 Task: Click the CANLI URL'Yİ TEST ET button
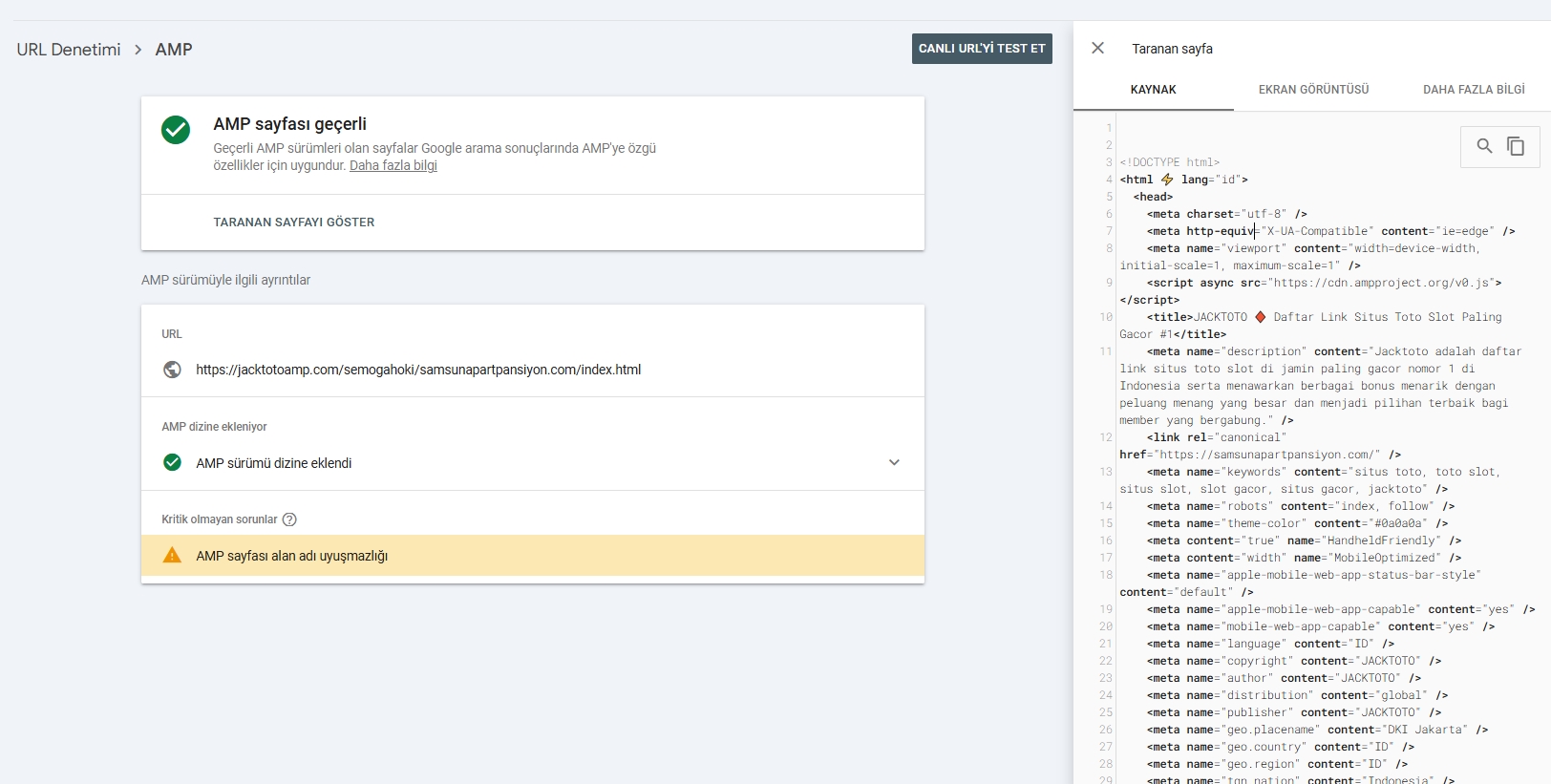click(982, 49)
